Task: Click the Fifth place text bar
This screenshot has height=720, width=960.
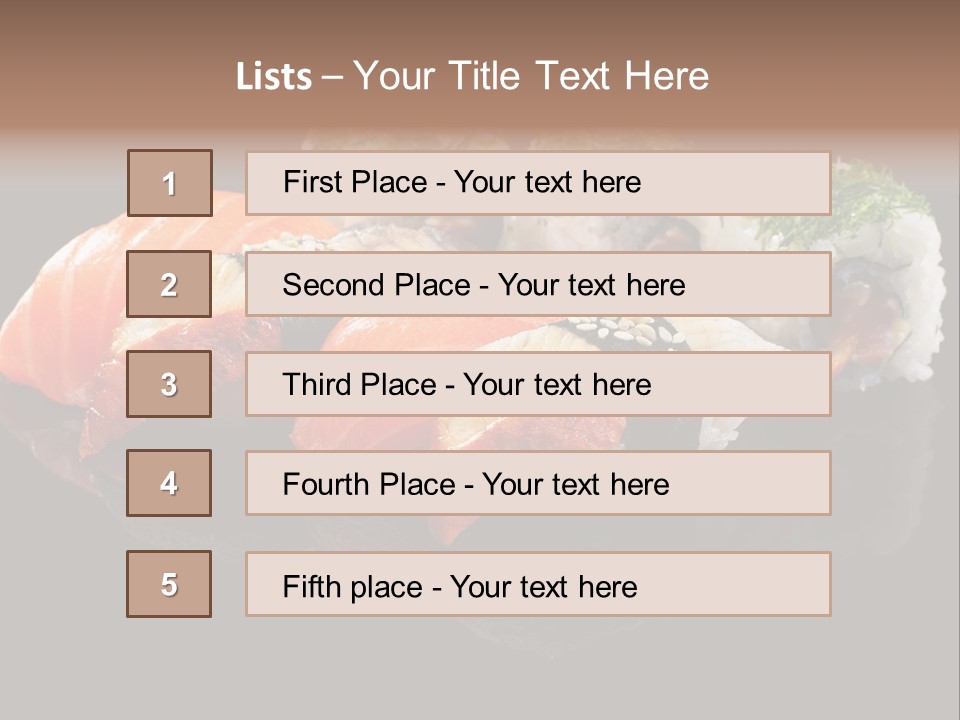Action: pos(538,584)
